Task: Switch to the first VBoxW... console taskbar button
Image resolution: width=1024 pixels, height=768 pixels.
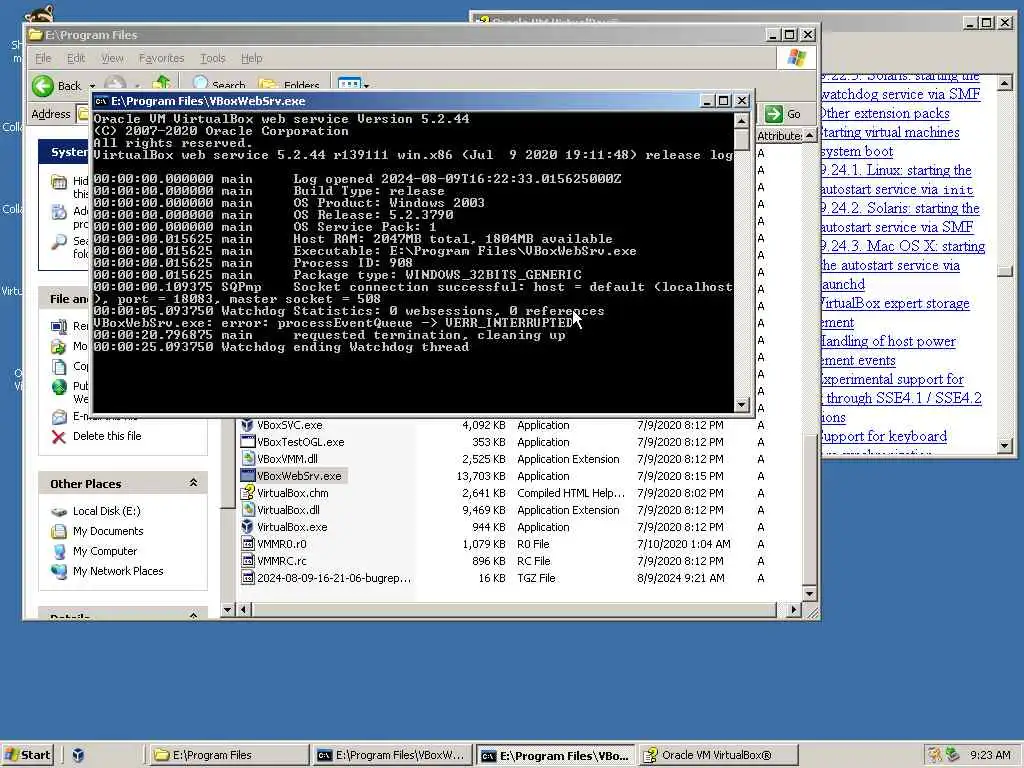Action: coord(392,755)
